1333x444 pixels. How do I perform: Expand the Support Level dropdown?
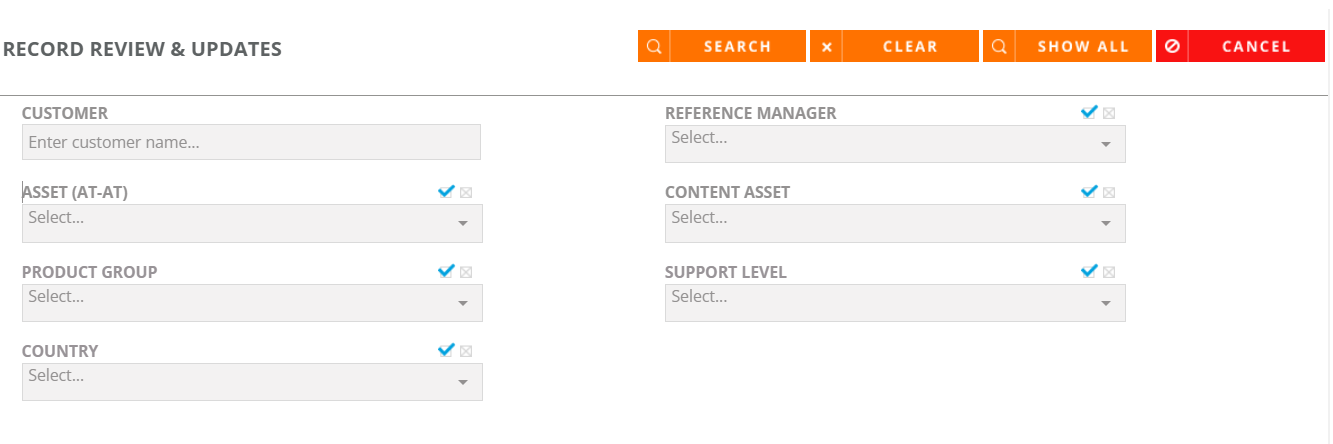(895, 303)
